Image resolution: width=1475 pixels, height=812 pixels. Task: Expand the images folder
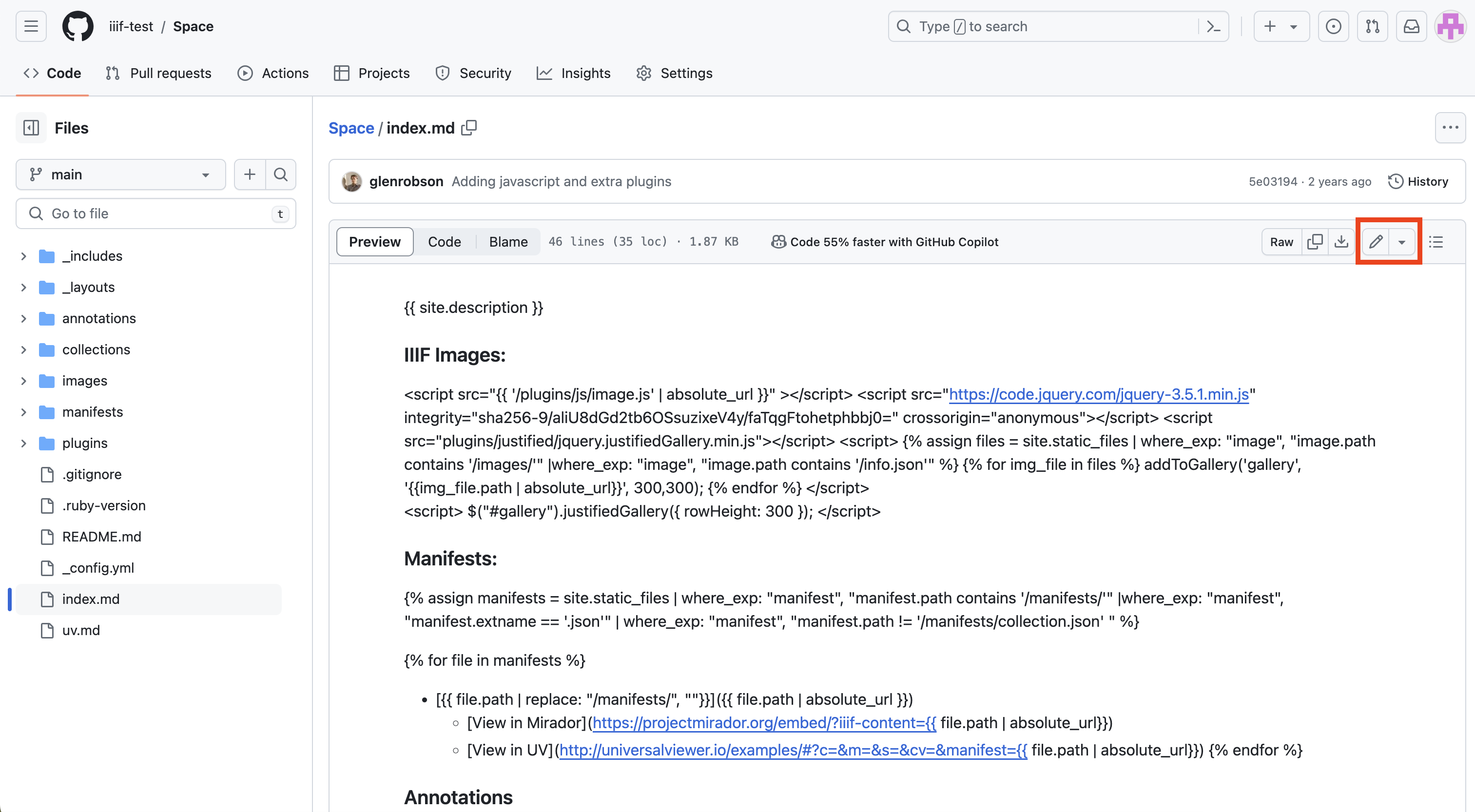point(23,381)
